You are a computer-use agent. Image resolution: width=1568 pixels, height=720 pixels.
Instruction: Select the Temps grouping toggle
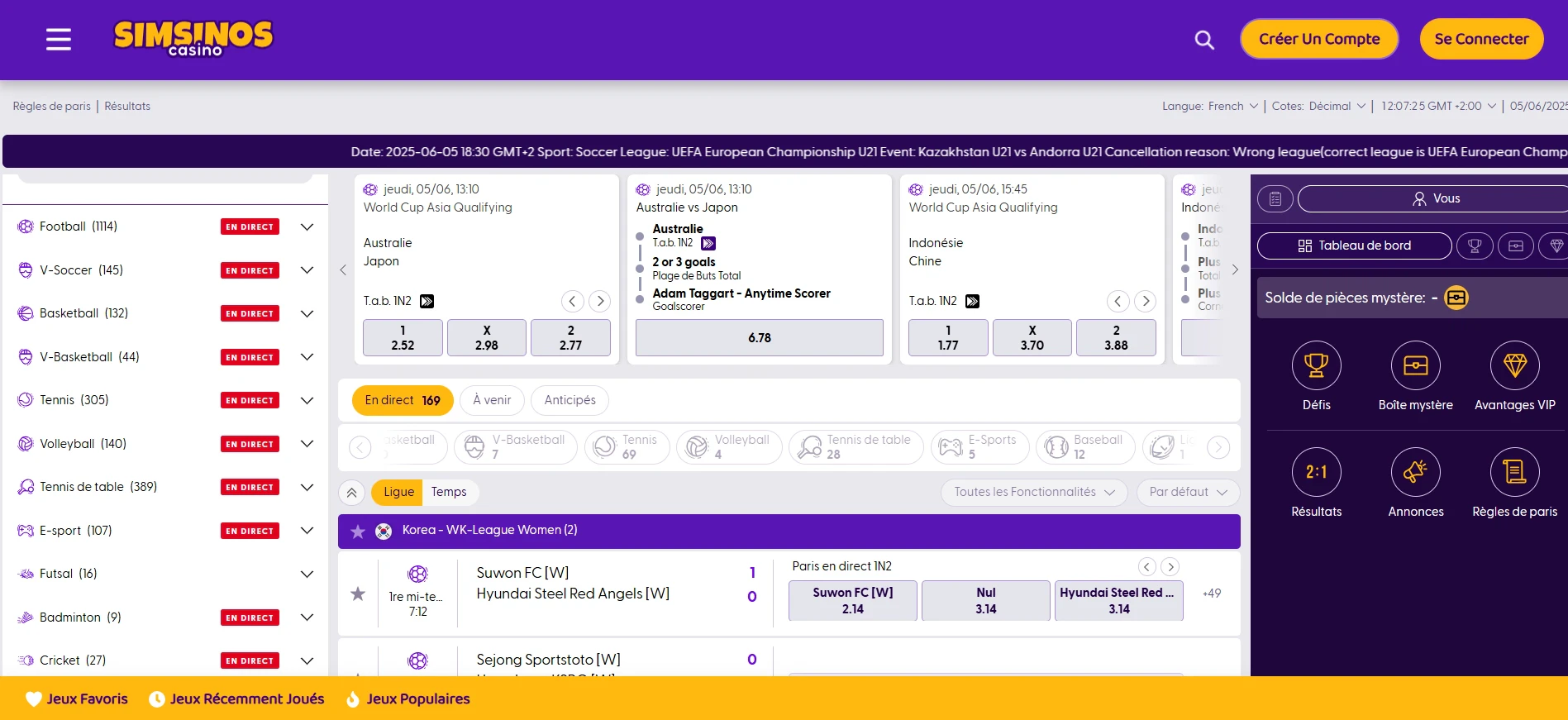click(x=449, y=492)
